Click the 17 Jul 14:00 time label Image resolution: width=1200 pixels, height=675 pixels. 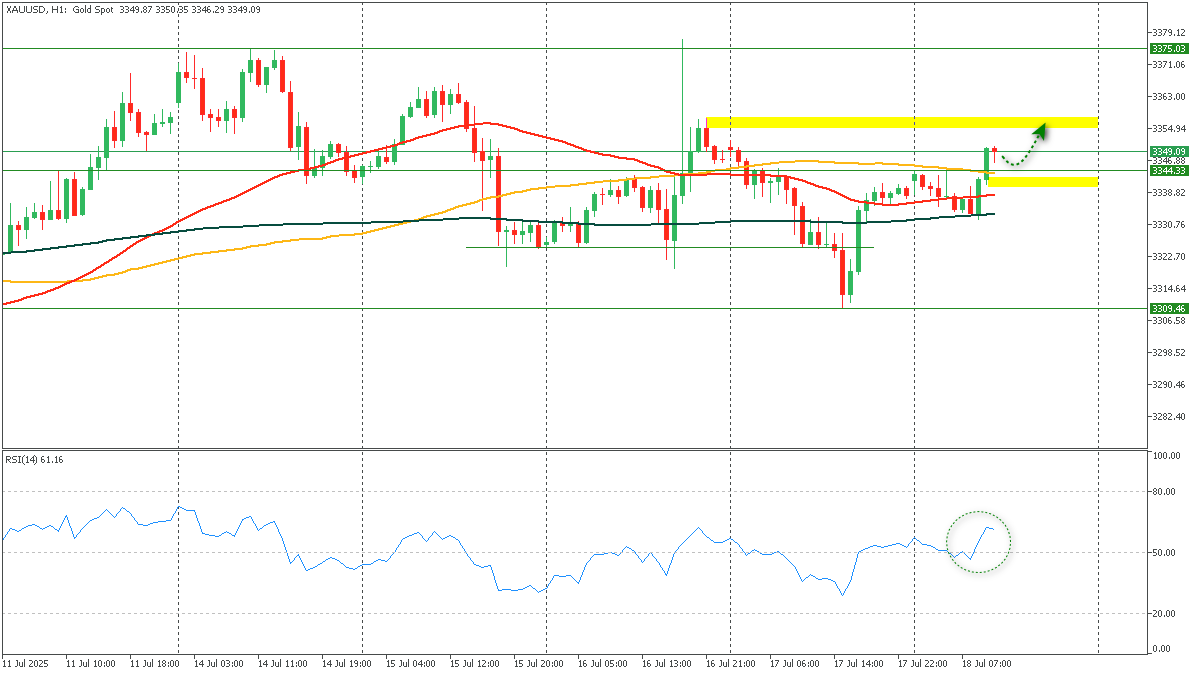point(859,663)
